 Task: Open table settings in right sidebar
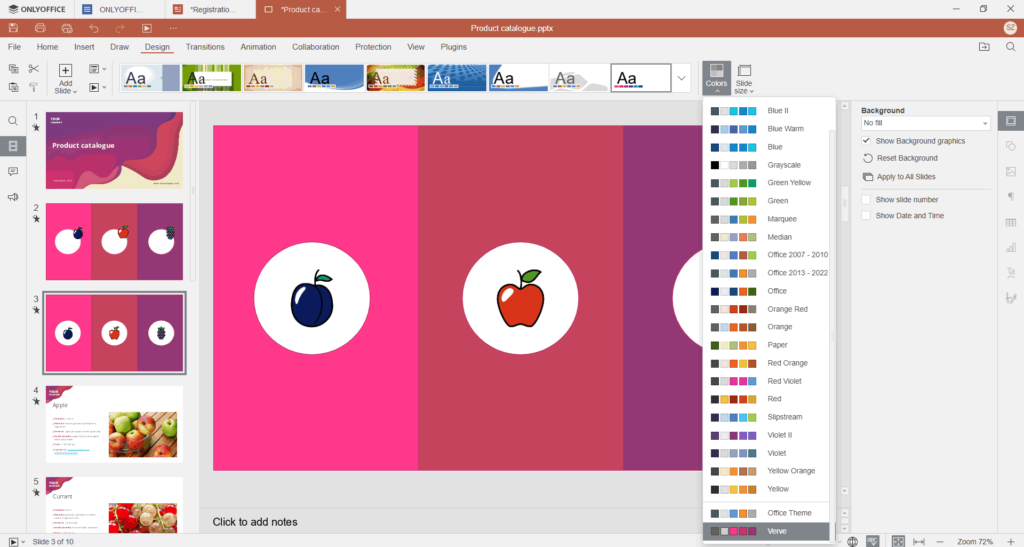[x=1010, y=222]
